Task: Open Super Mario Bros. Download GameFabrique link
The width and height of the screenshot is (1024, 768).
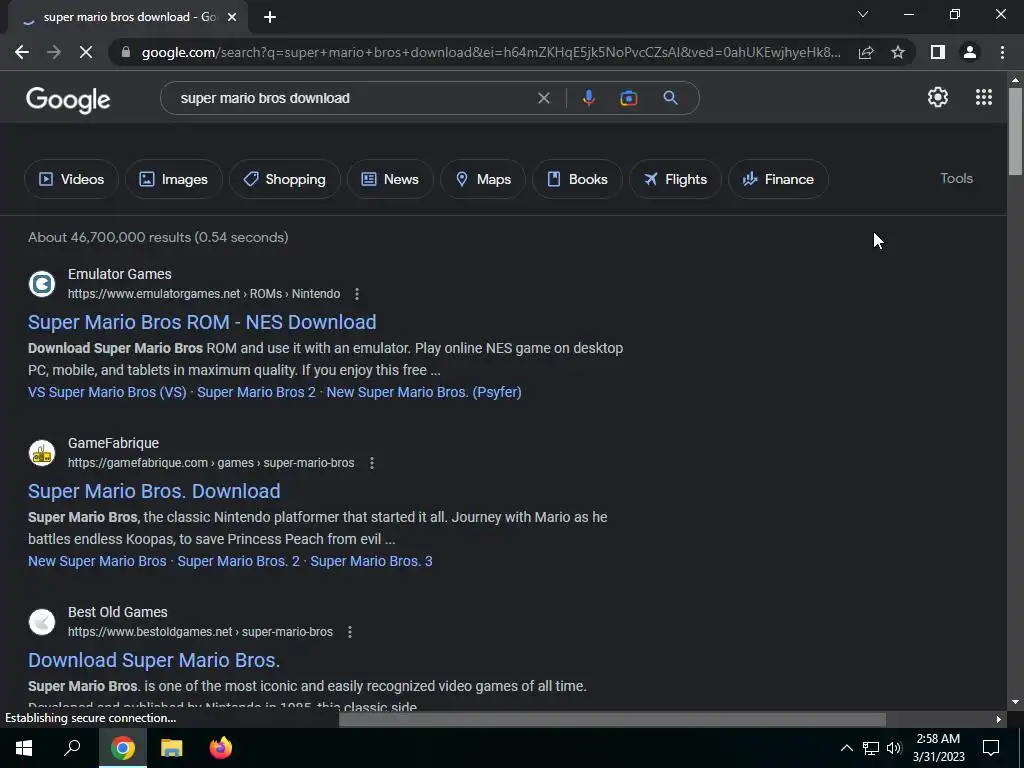Action: pos(154,491)
